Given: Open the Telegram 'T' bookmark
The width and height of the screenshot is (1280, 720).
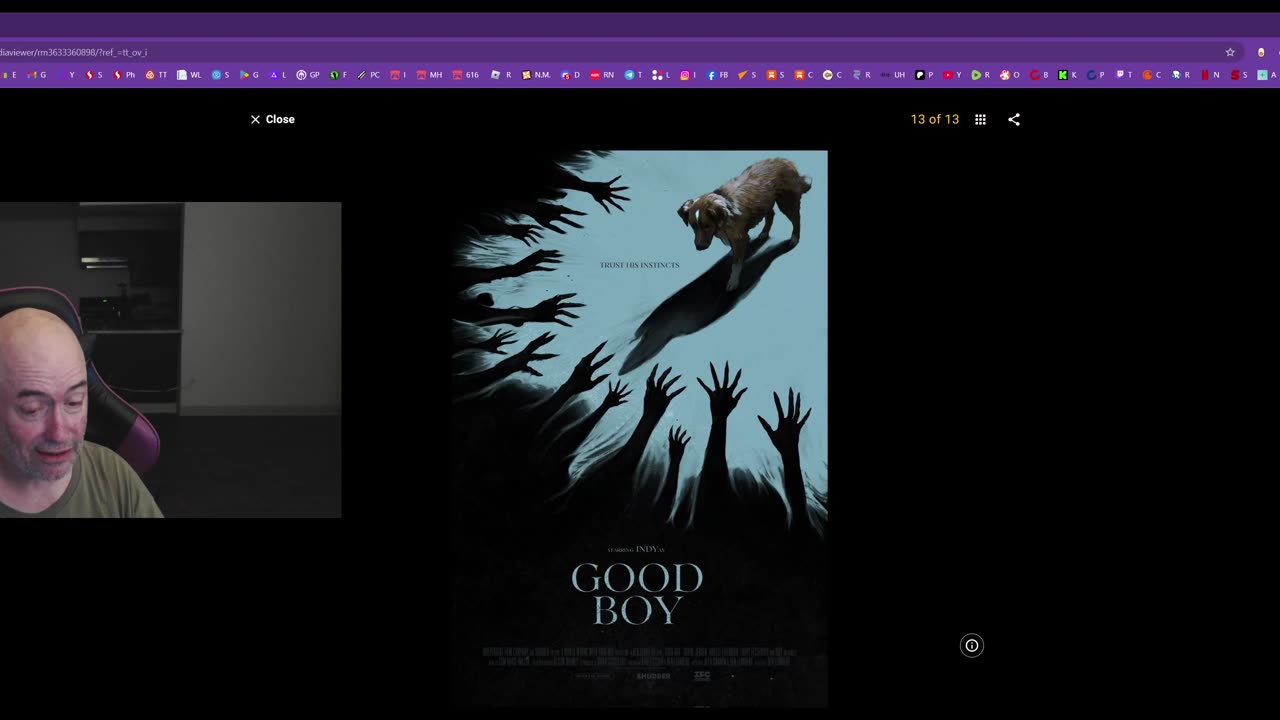Looking at the screenshot, I should [634, 75].
